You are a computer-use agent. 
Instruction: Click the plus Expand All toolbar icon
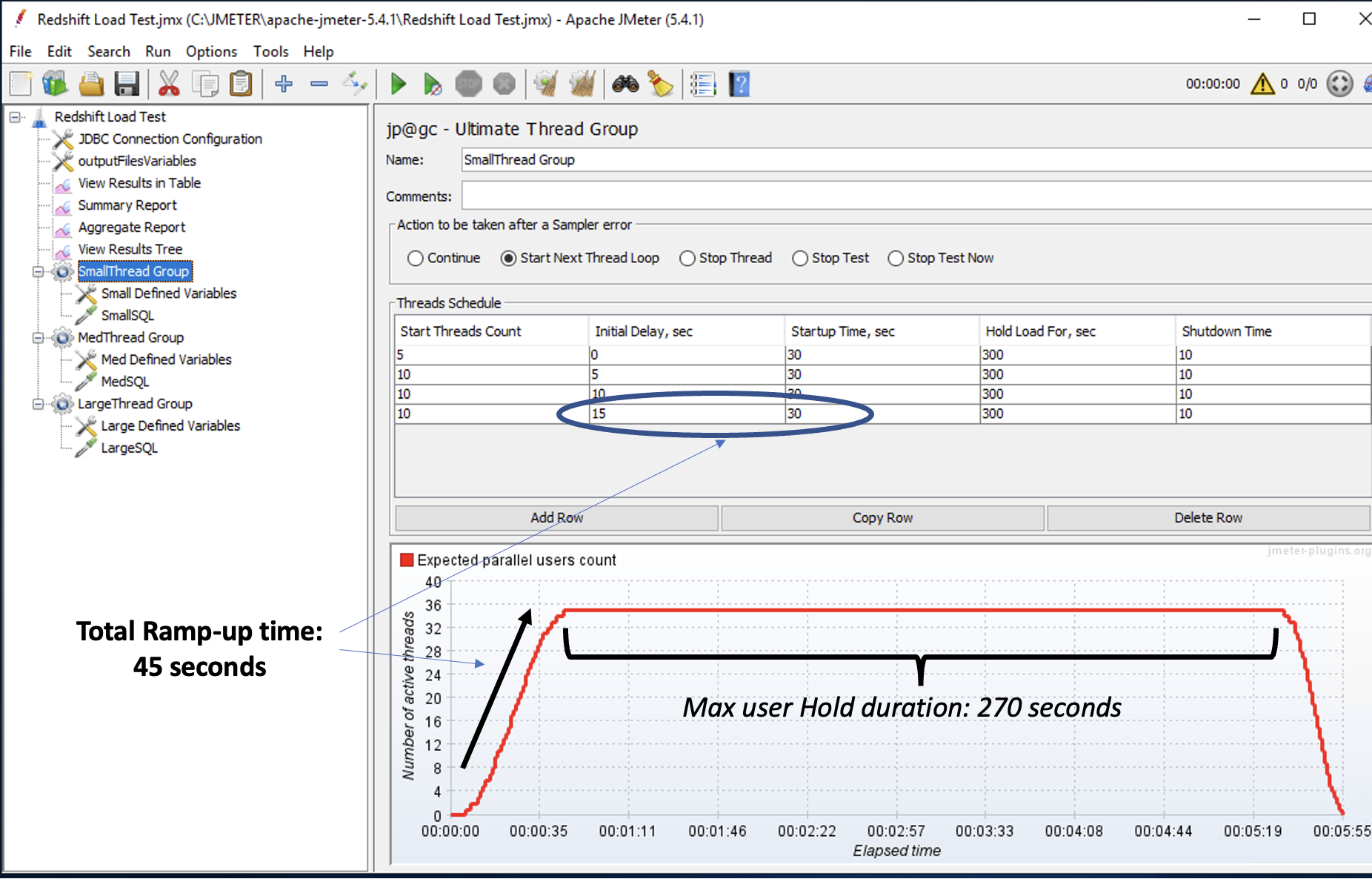[x=283, y=84]
